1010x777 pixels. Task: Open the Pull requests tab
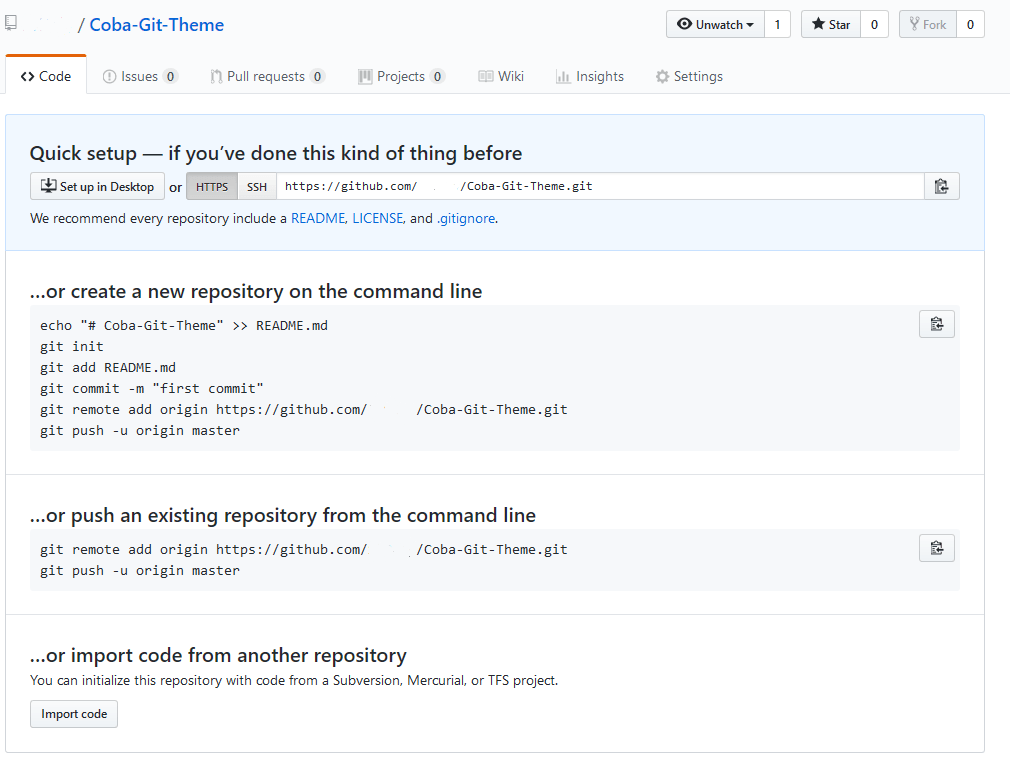coord(267,76)
